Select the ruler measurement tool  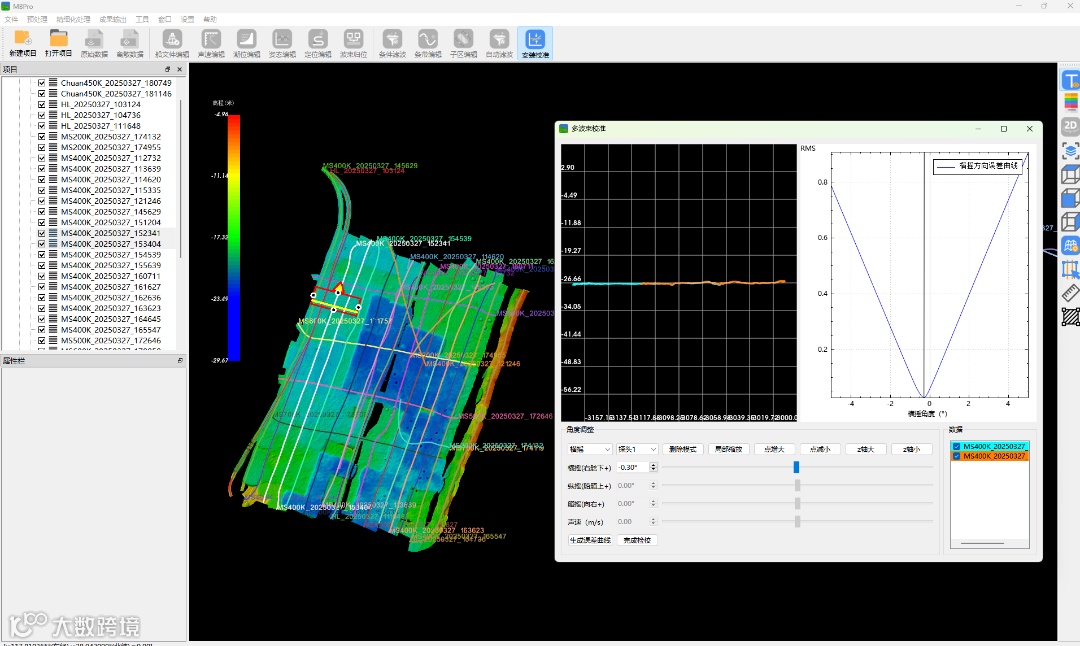point(1070,293)
